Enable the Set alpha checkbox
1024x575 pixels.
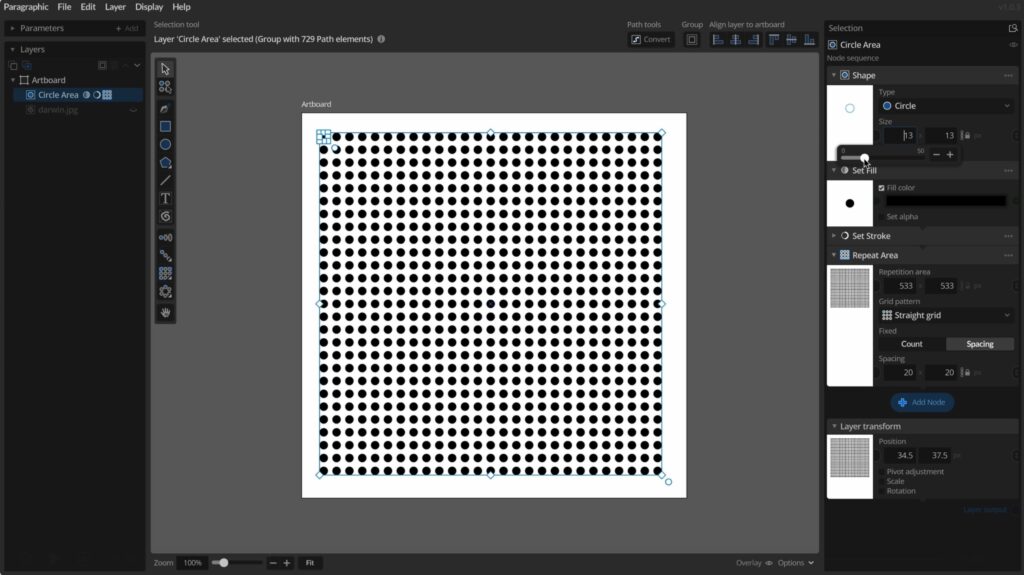tap(881, 216)
